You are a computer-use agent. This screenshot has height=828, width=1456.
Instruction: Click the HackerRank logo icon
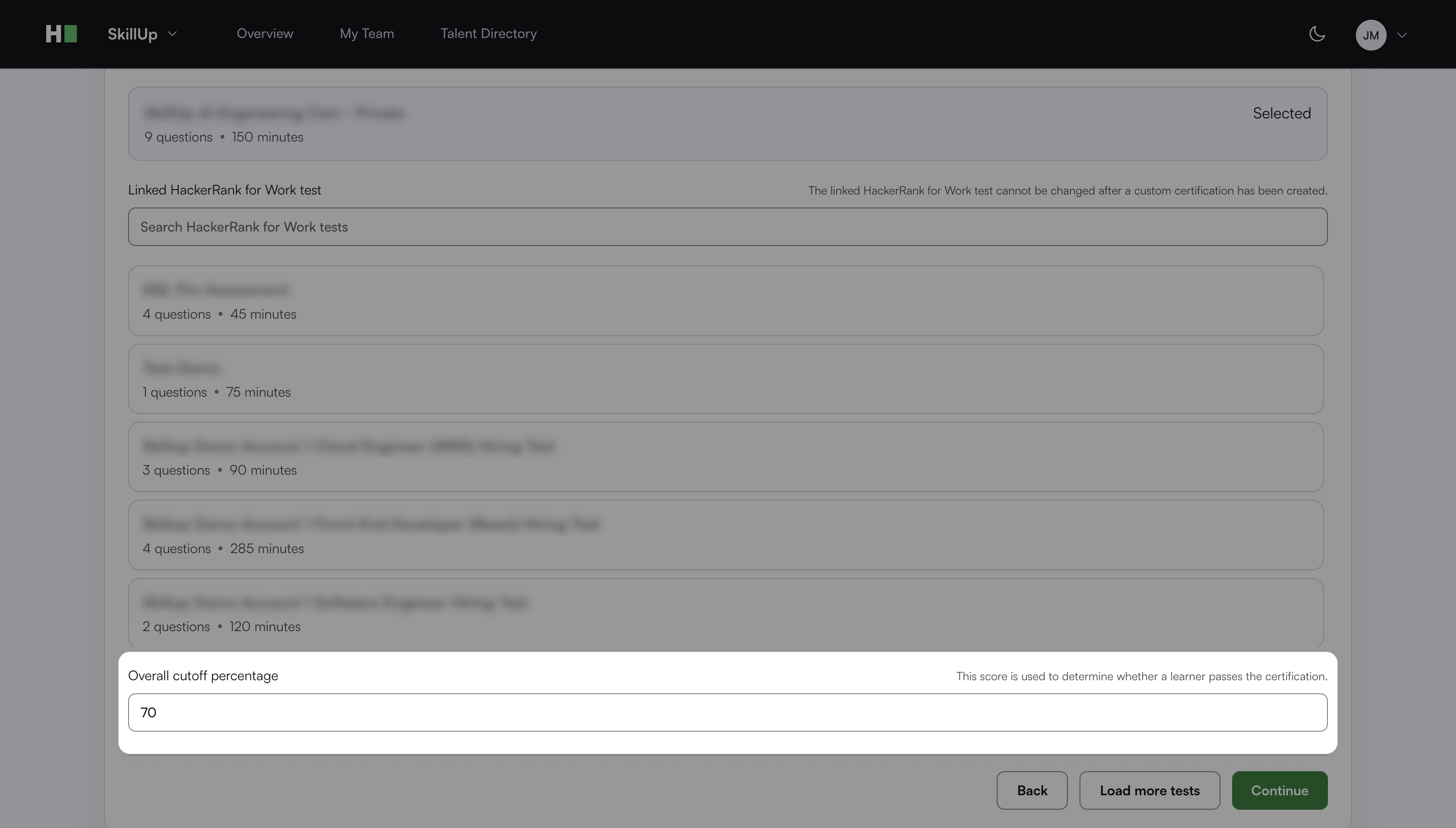[x=61, y=34]
